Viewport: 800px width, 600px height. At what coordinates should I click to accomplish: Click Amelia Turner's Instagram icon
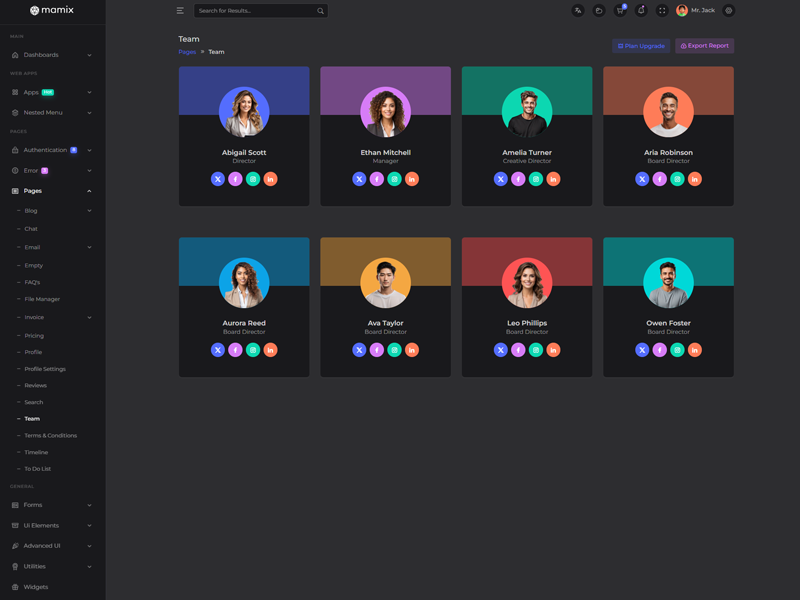point(536,179)
